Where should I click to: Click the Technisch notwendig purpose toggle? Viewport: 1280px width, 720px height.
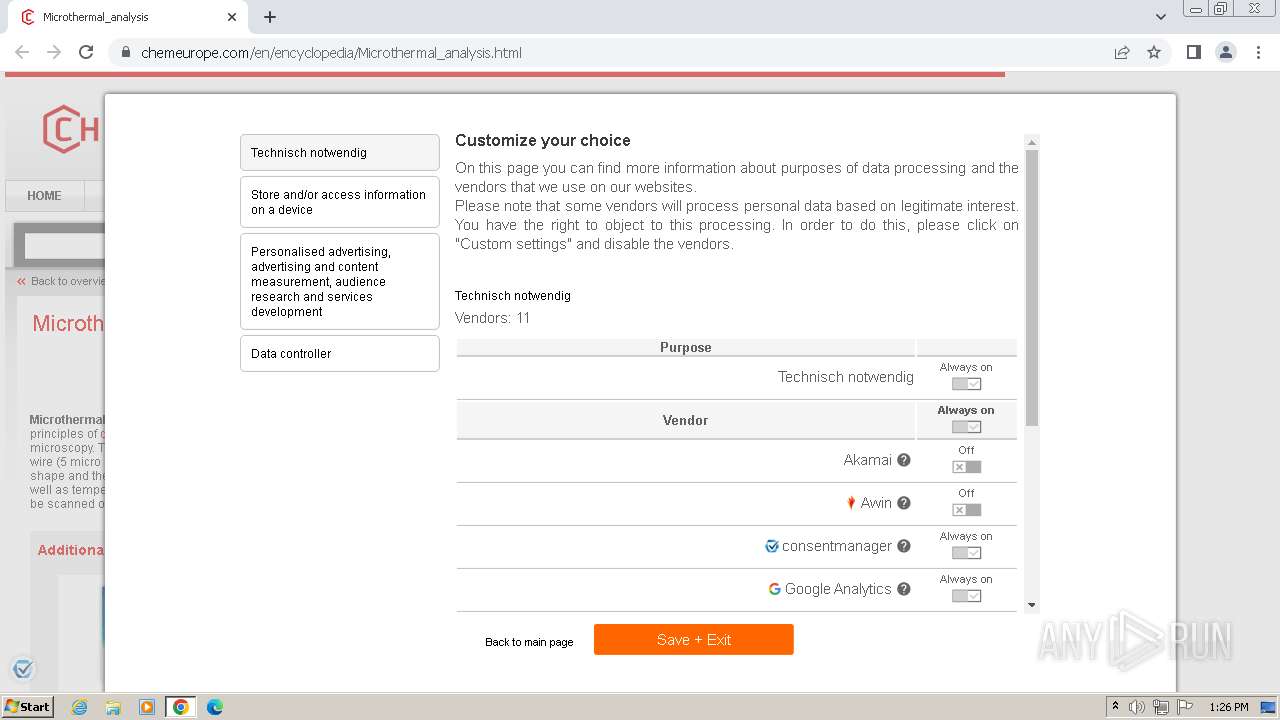pyautogui.click(x=966, y=384)
